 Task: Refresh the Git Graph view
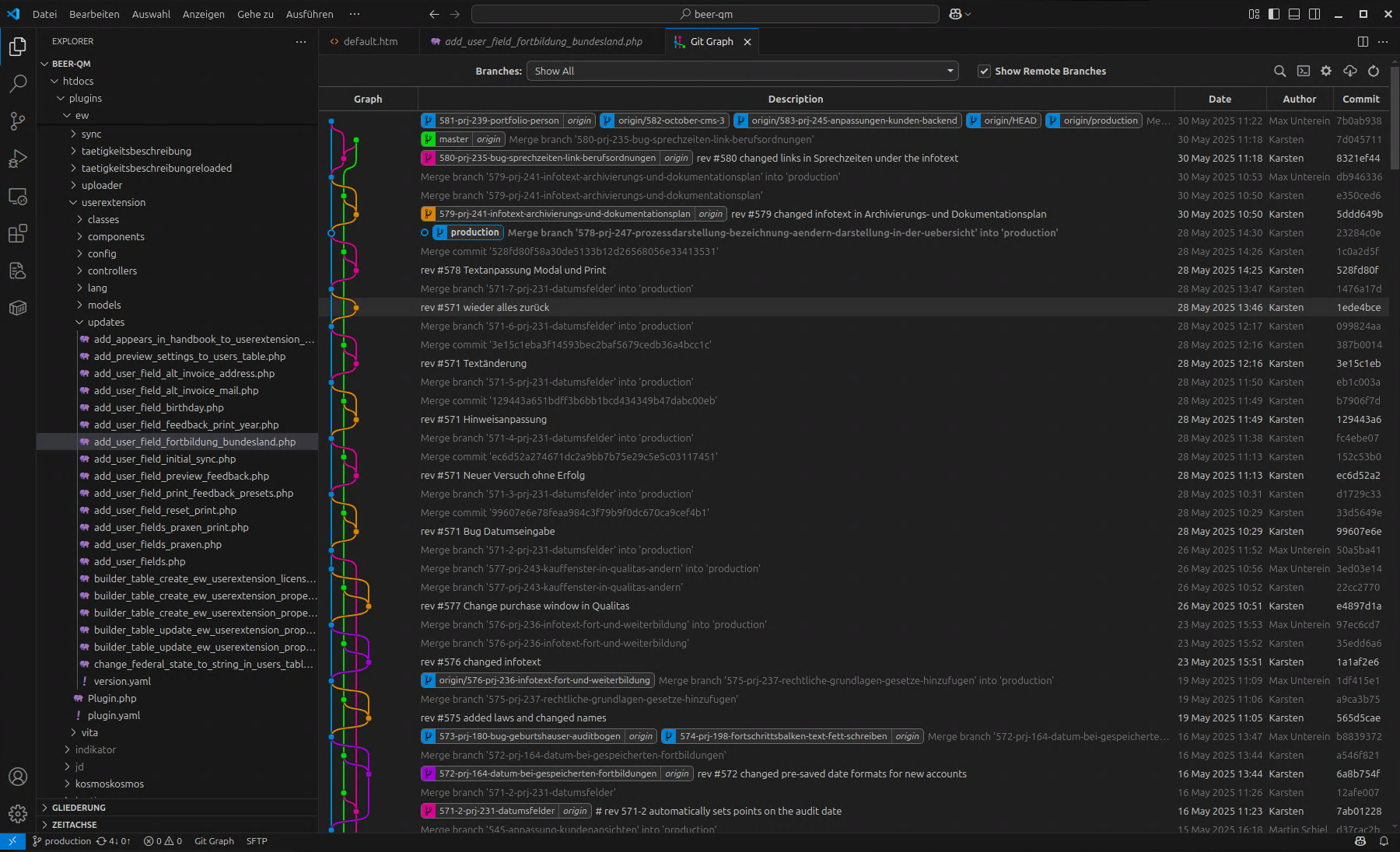1374,72
